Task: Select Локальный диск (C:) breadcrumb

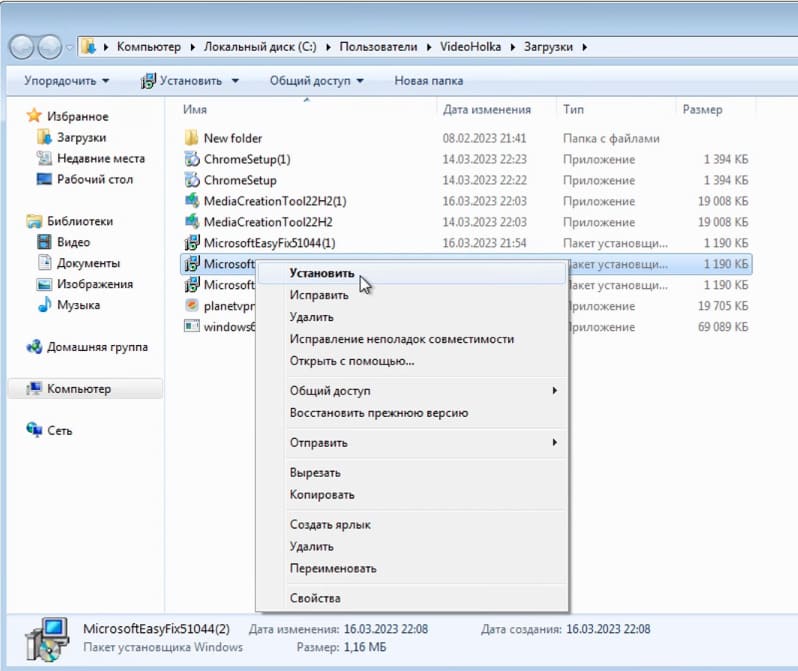Action: (x=260, y=47)
